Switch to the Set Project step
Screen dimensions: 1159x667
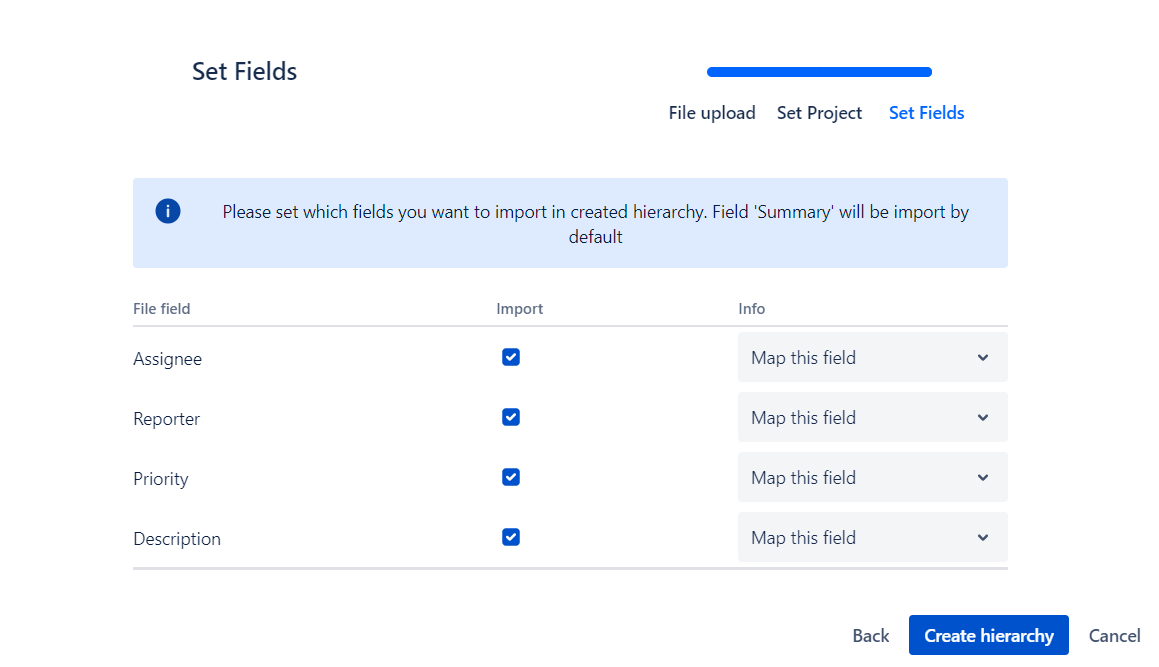click(819, 113)
